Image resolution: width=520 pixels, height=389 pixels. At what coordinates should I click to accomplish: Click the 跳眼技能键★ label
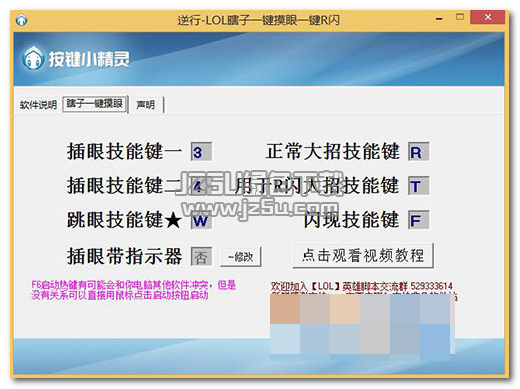124,220
